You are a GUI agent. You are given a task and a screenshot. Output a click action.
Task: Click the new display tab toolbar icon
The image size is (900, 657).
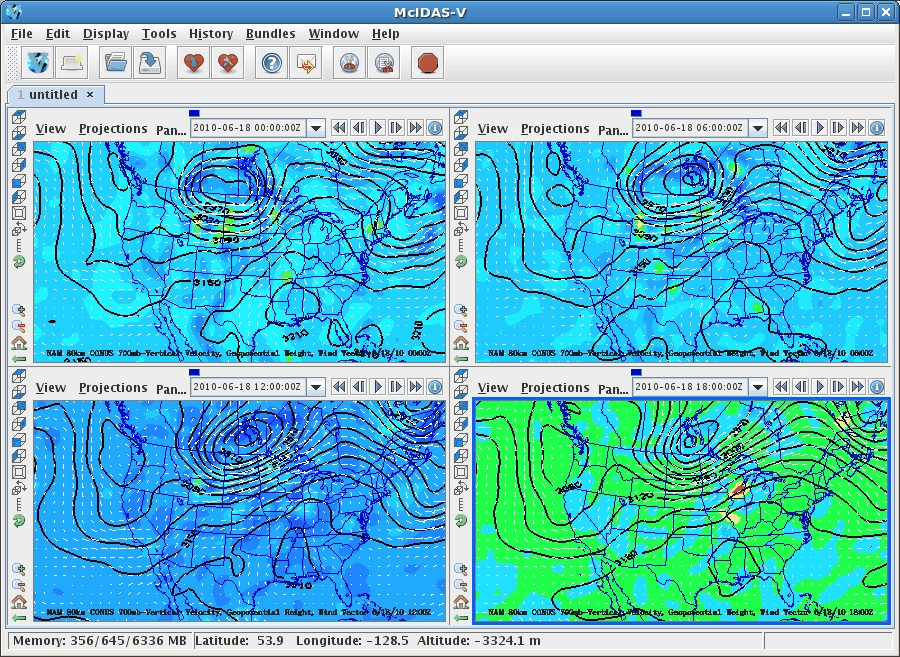pos(72,63)
